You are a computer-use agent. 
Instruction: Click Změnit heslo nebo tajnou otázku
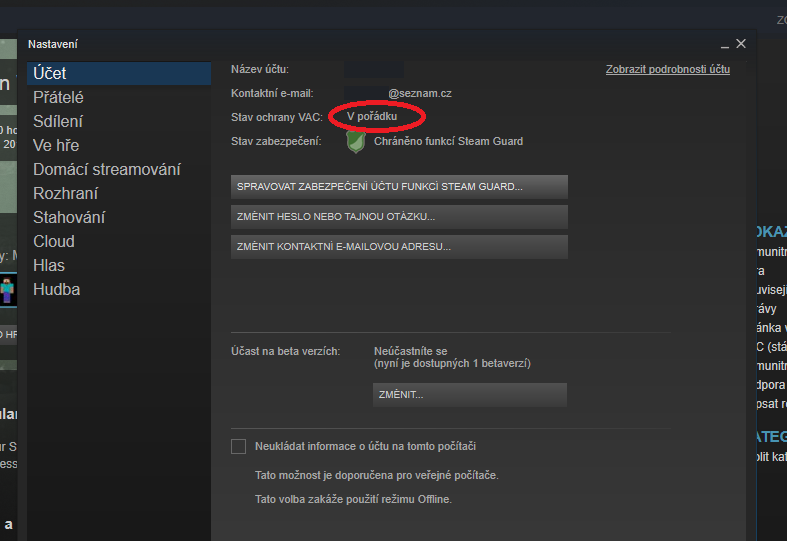pyautogui.click(x=399, y=216)
